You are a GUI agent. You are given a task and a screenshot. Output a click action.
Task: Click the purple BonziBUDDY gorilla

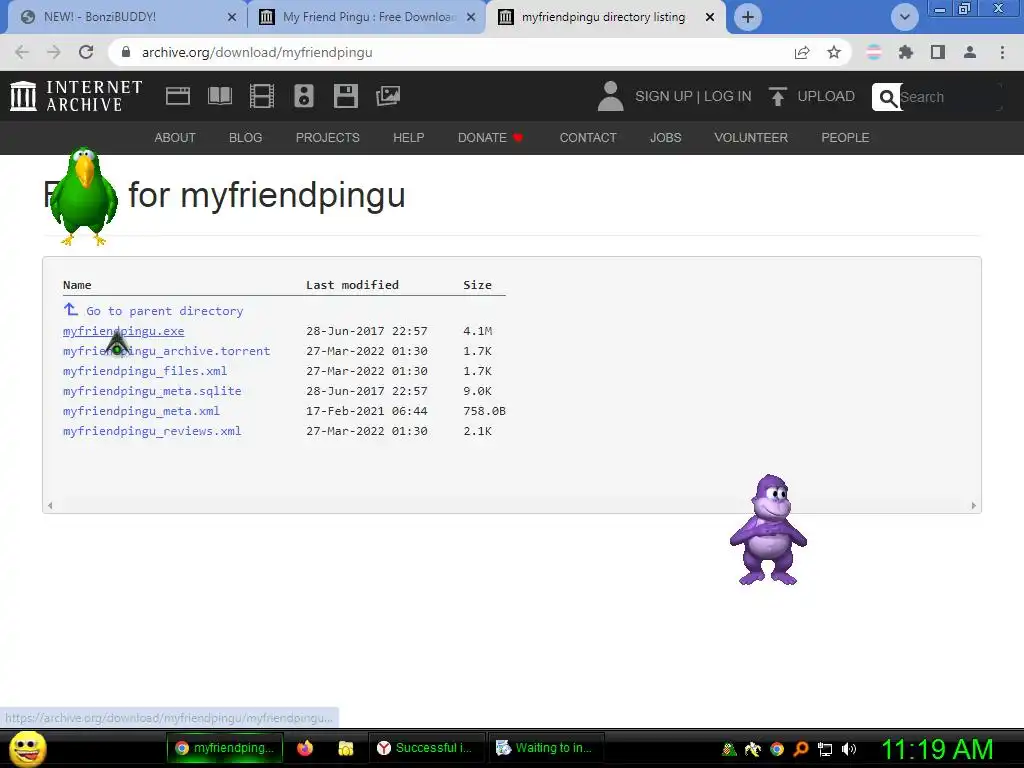768,530
